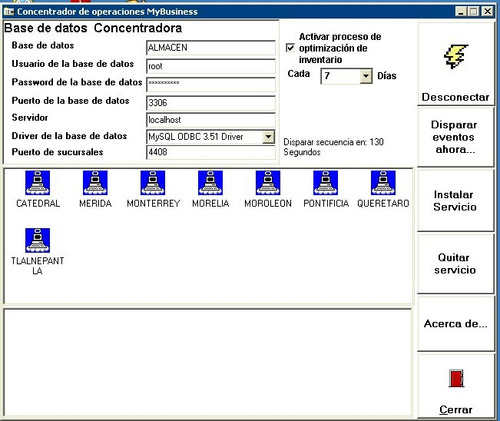Click the Servidor localhost field
The height and width of the screenshot is (421, 500).
211,120
